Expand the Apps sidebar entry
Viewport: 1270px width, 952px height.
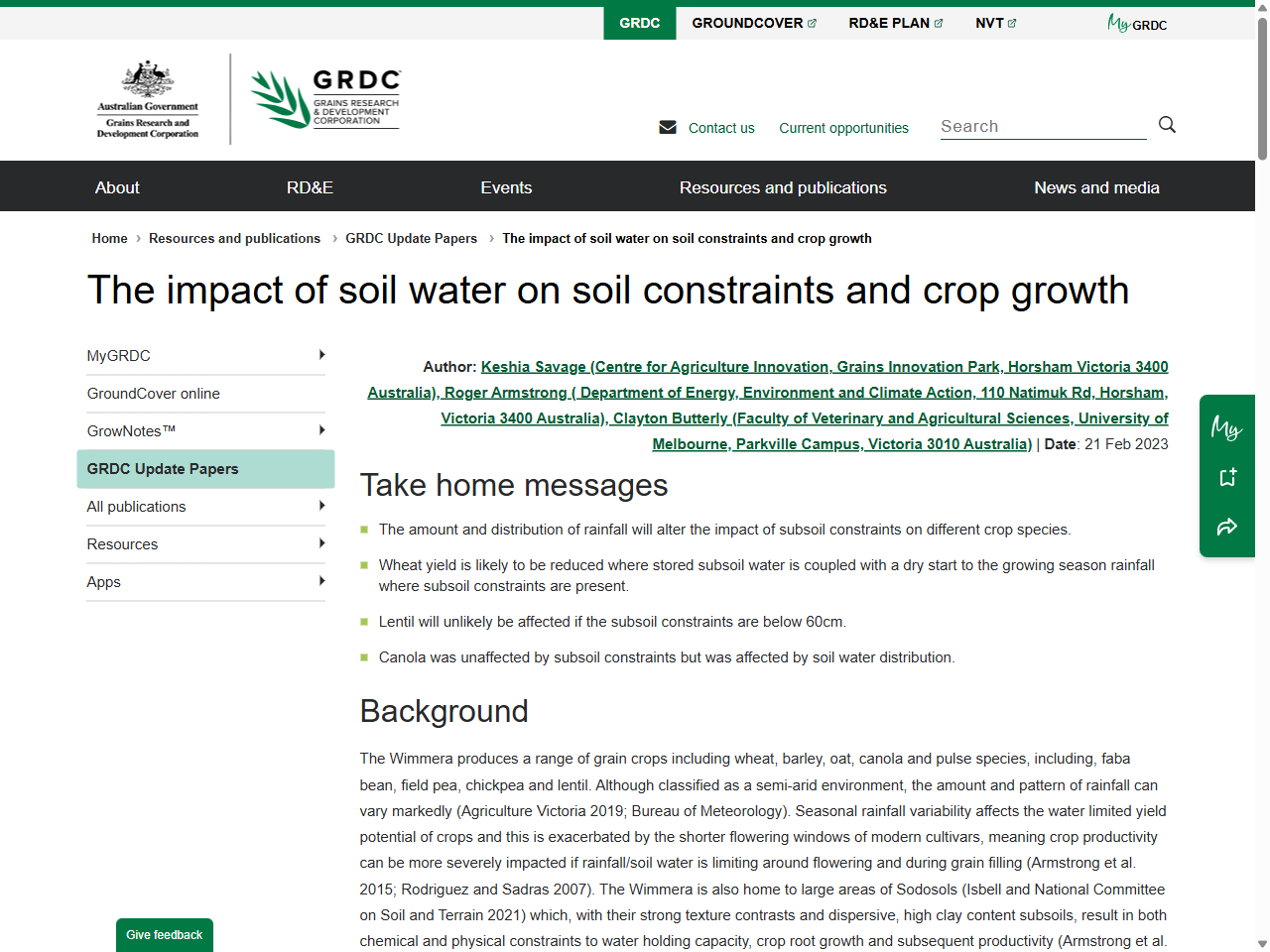tap(321, 581)
